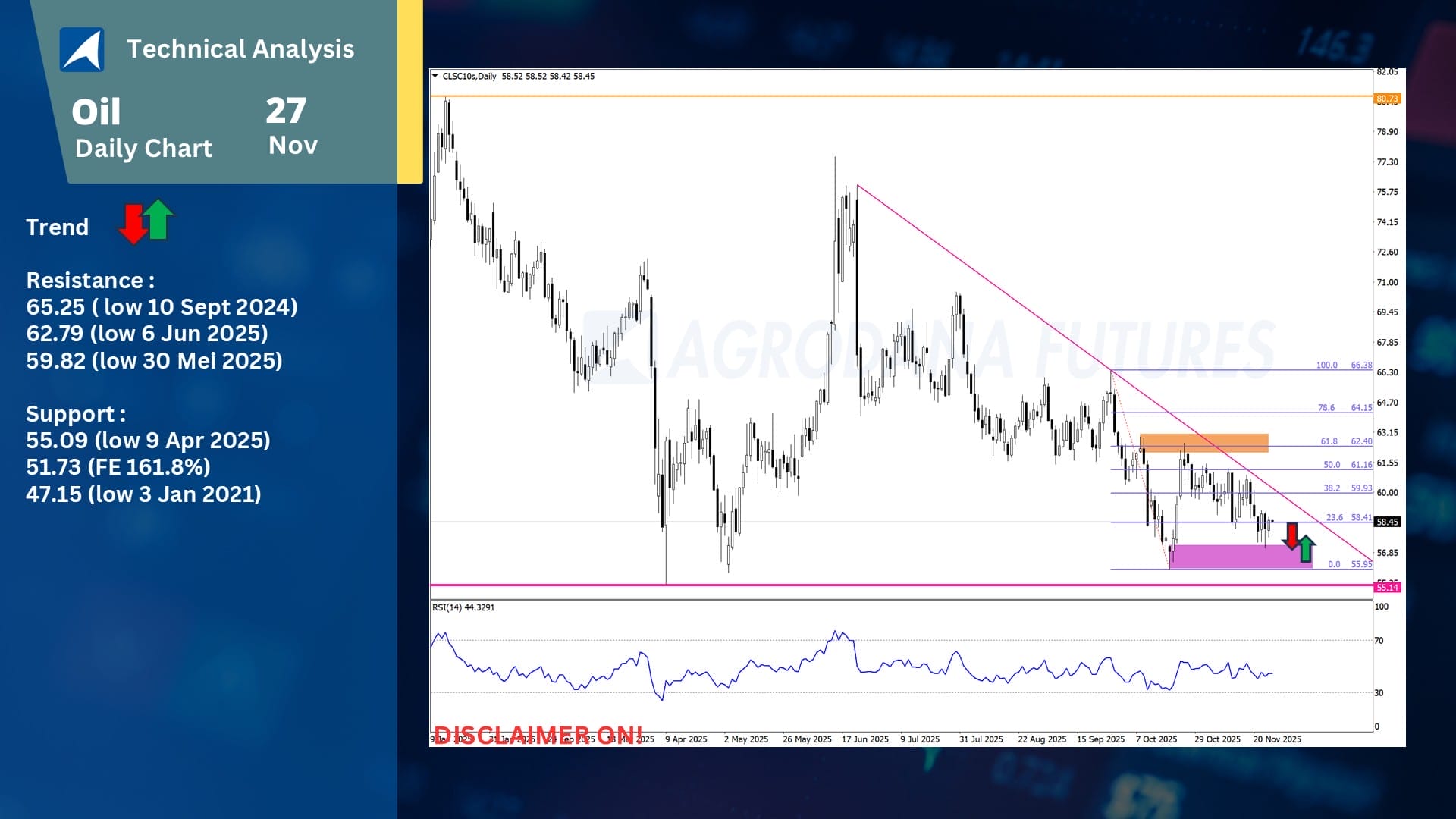Click the 61.8 Fibonacci level label
Screen dimensions: 1456x819
tap(1329, 441)
